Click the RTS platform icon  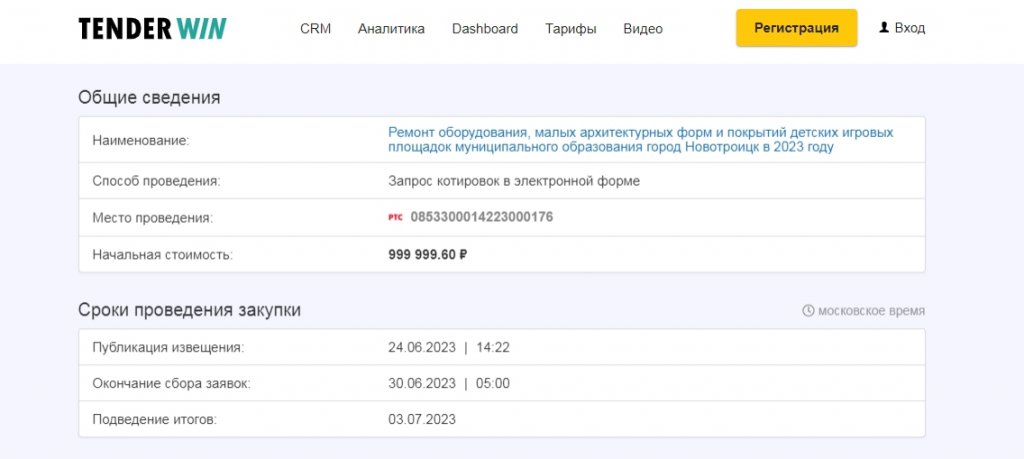[396, 217]
